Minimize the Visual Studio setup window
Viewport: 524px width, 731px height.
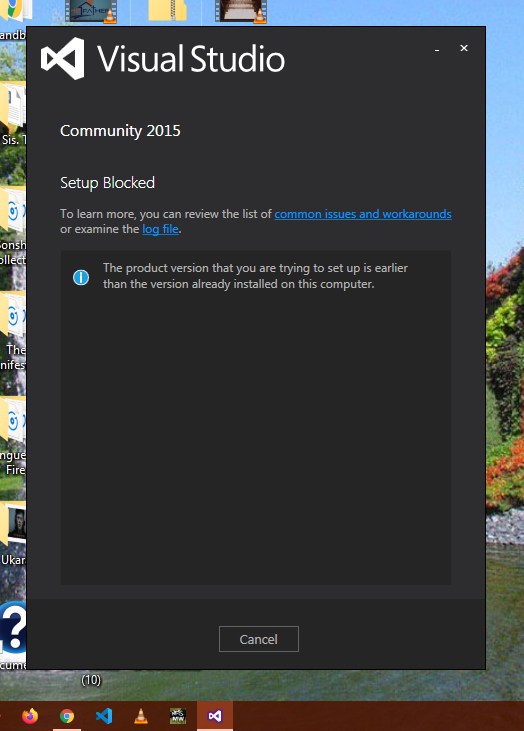pyautogui.click(x=437, y=48)
